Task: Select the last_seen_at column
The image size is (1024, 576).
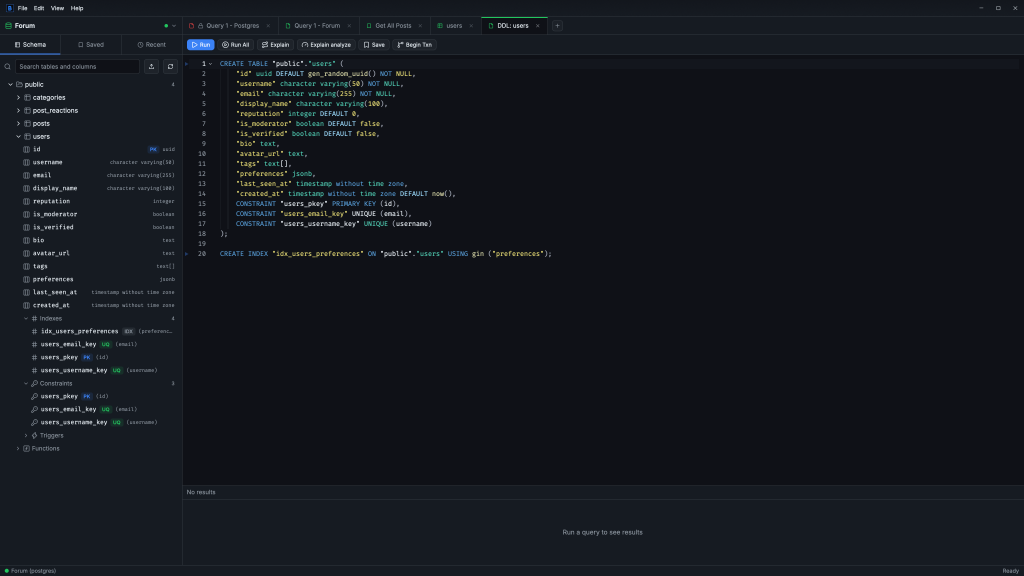Action: tap(90, 293)
